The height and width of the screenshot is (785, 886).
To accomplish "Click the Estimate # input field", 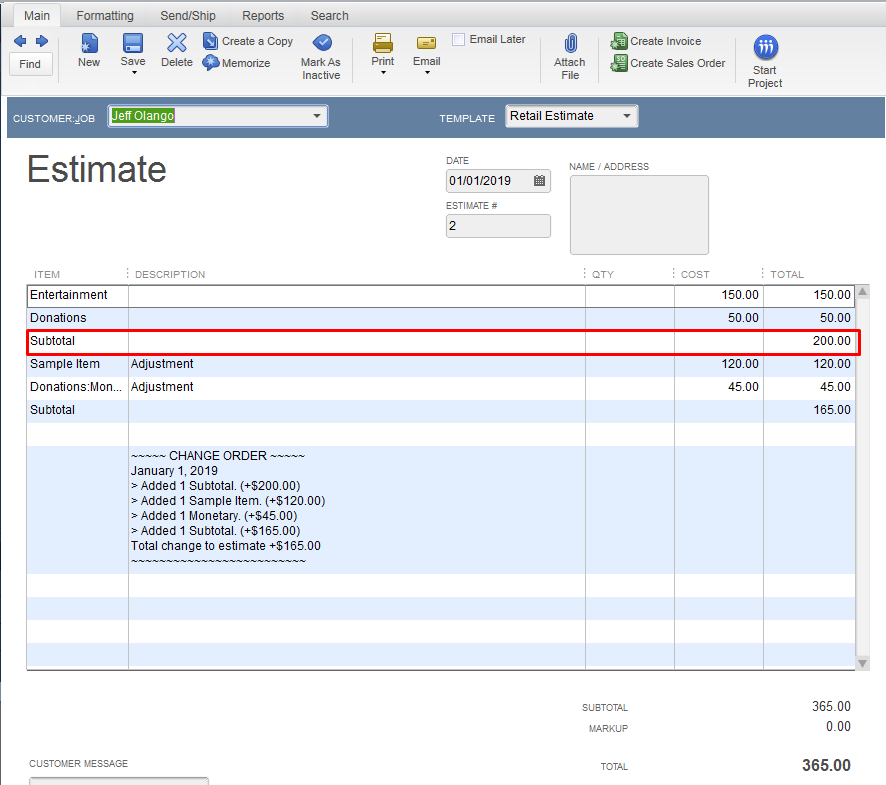I will (498, 226).
